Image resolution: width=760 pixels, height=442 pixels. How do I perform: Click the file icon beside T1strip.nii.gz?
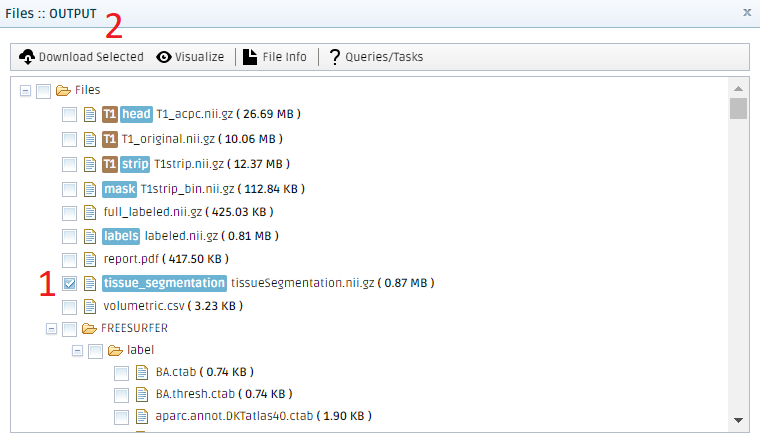click(x=90, y=164)
